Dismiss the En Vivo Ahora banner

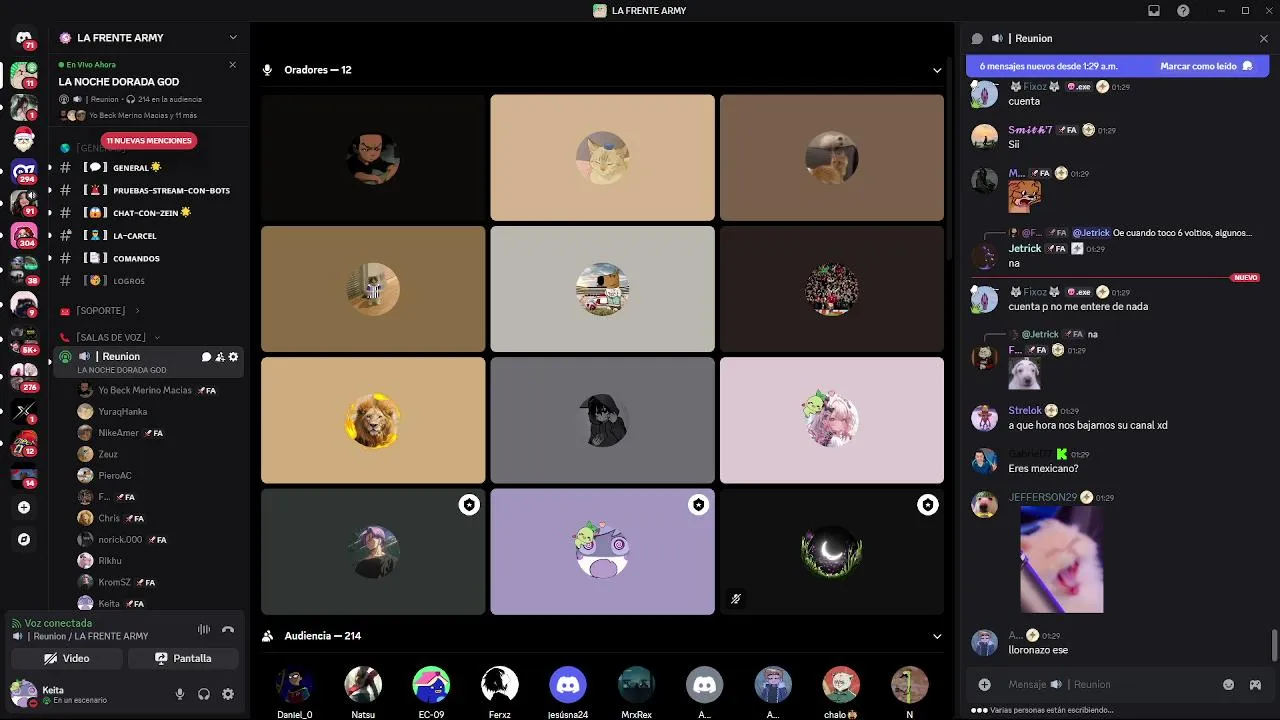point(233,64)
